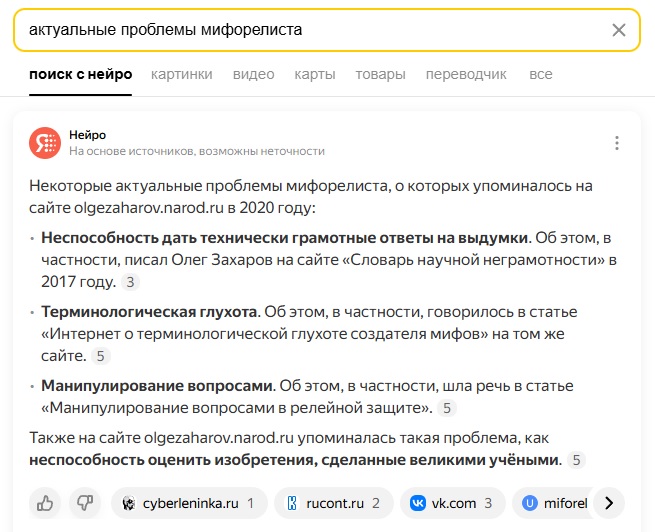Select the товары tab

pos(381,74)
